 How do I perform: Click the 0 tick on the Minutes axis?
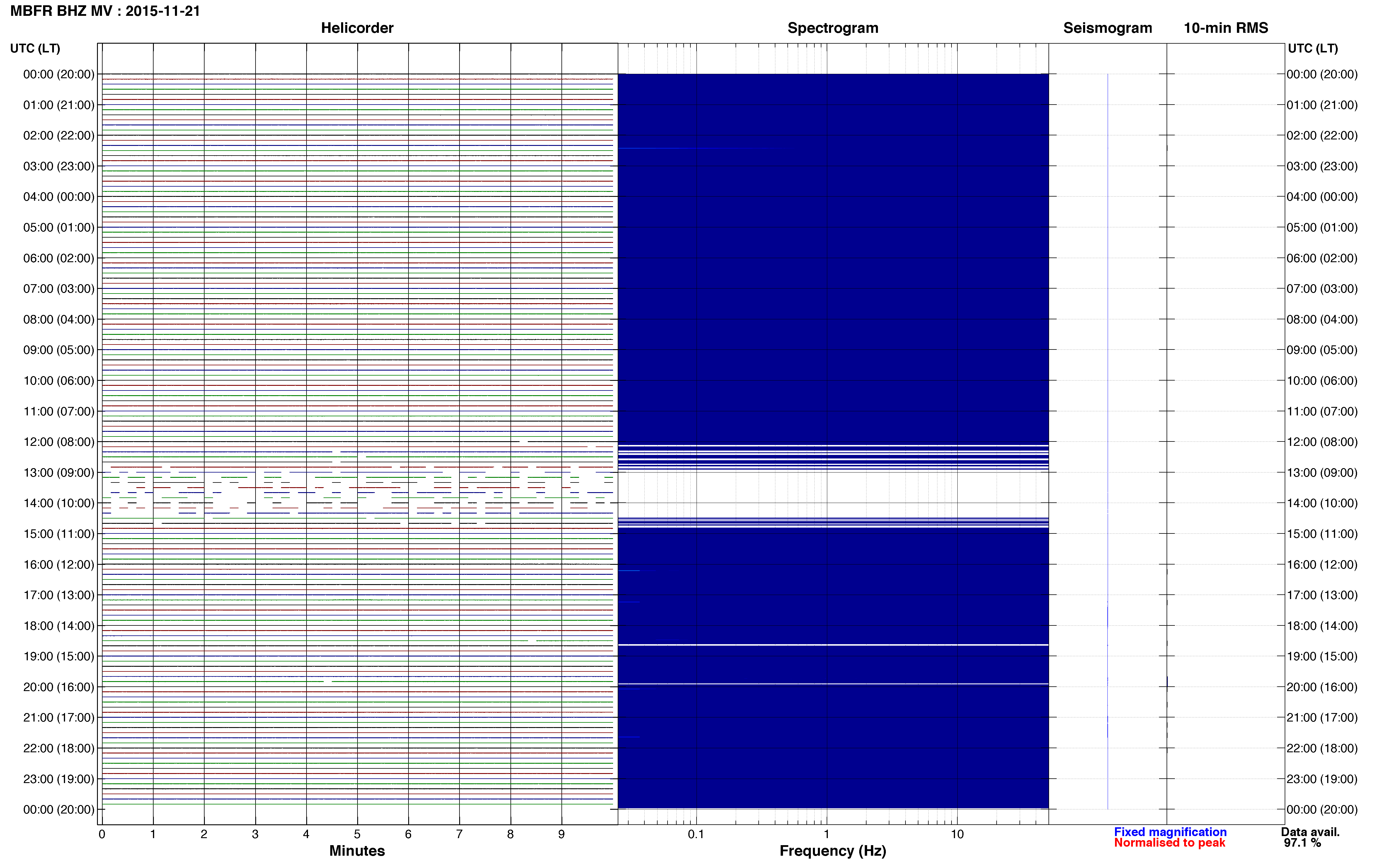pos(102,835)
